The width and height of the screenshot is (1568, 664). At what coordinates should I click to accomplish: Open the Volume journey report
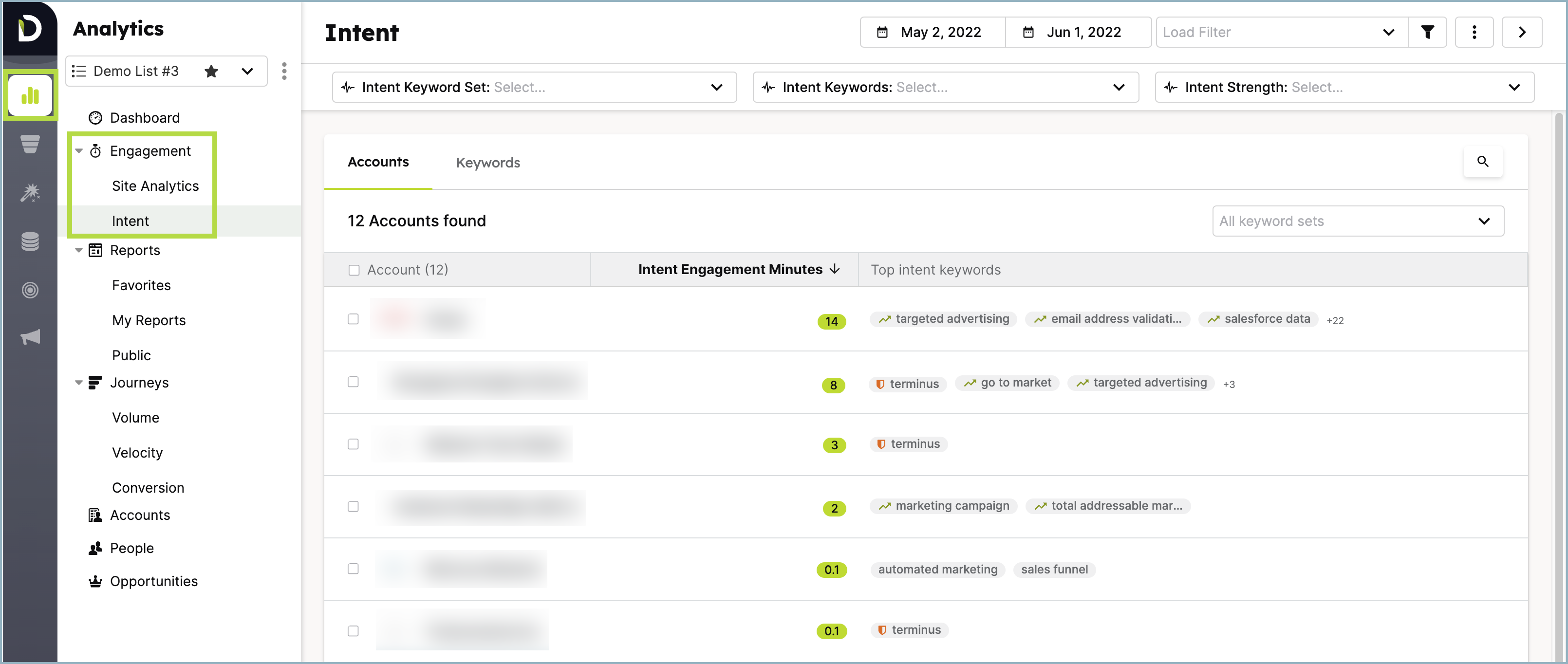[x=136, y=418]
